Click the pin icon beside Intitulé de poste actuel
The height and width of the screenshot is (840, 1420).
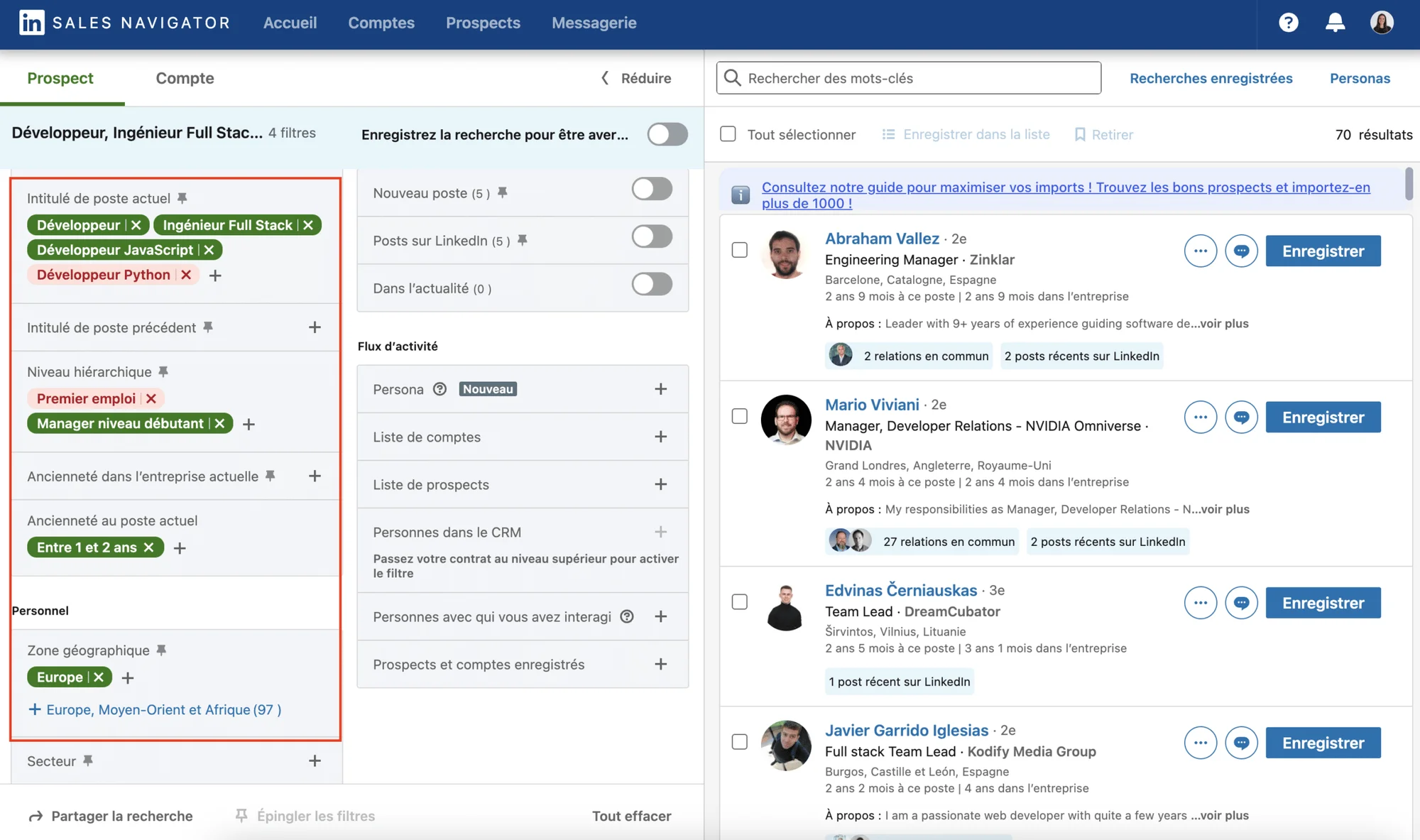(182, 198)
